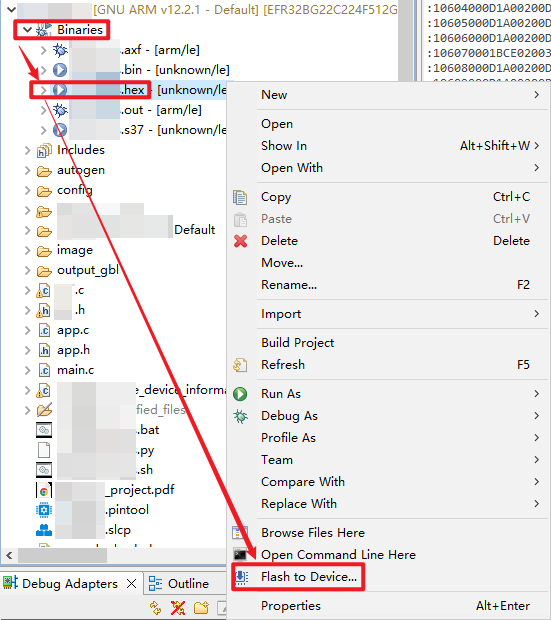Click the green Run As icon
551x620 pixels.
(240, 394)
